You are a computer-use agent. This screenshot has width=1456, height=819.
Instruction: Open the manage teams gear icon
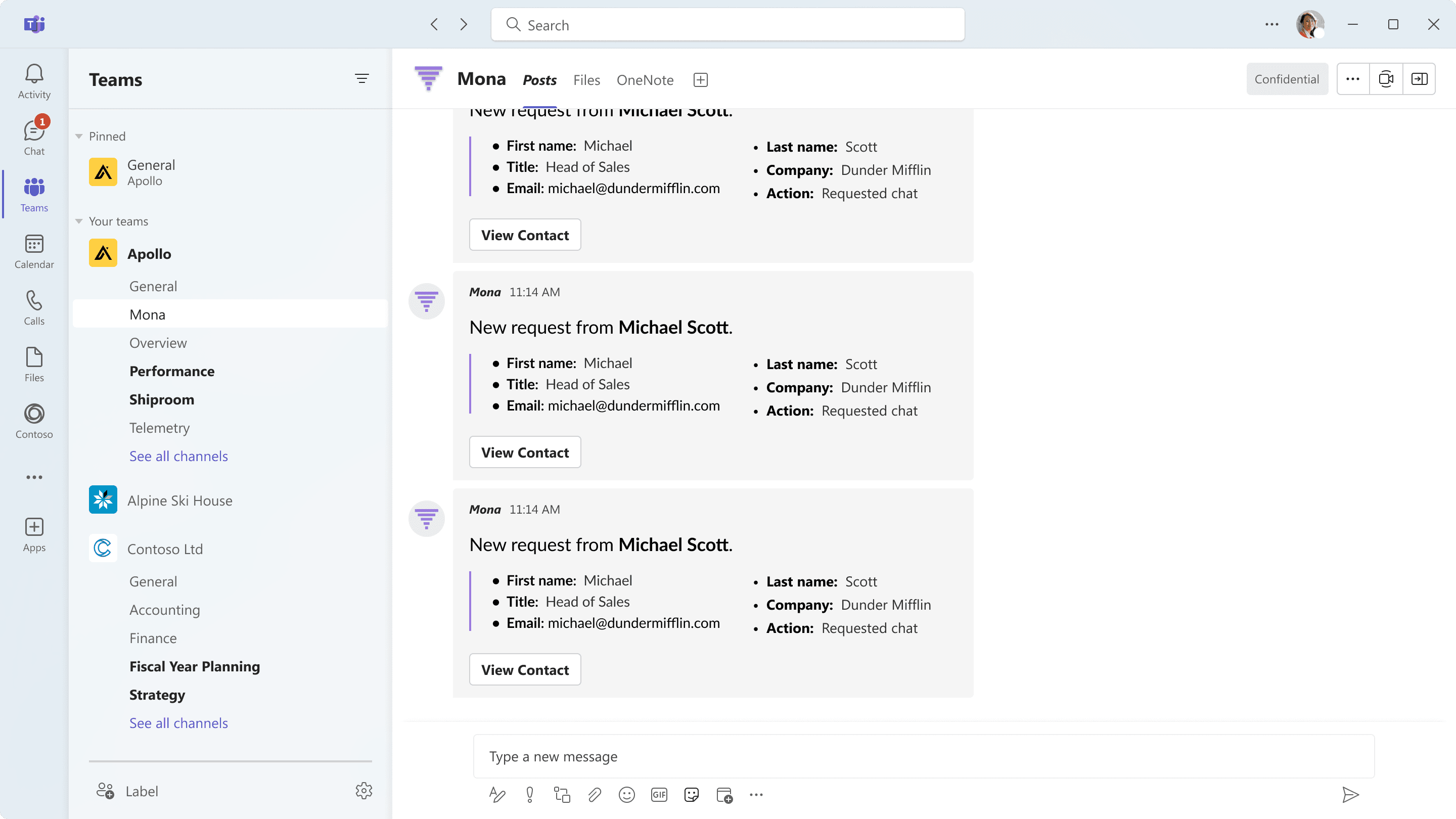364,791
